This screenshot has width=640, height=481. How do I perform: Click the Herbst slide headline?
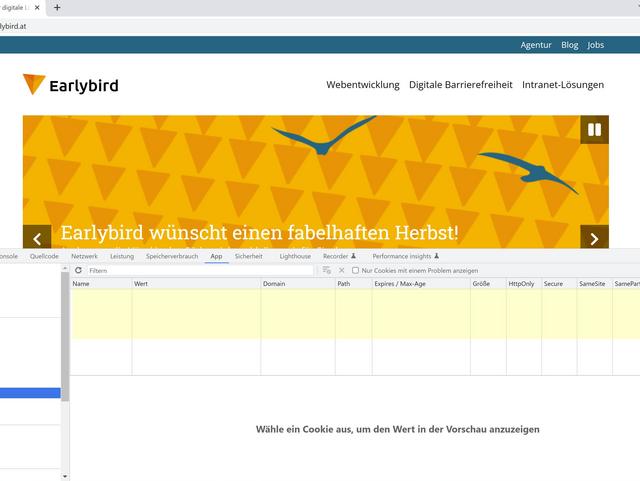[260, 233]
